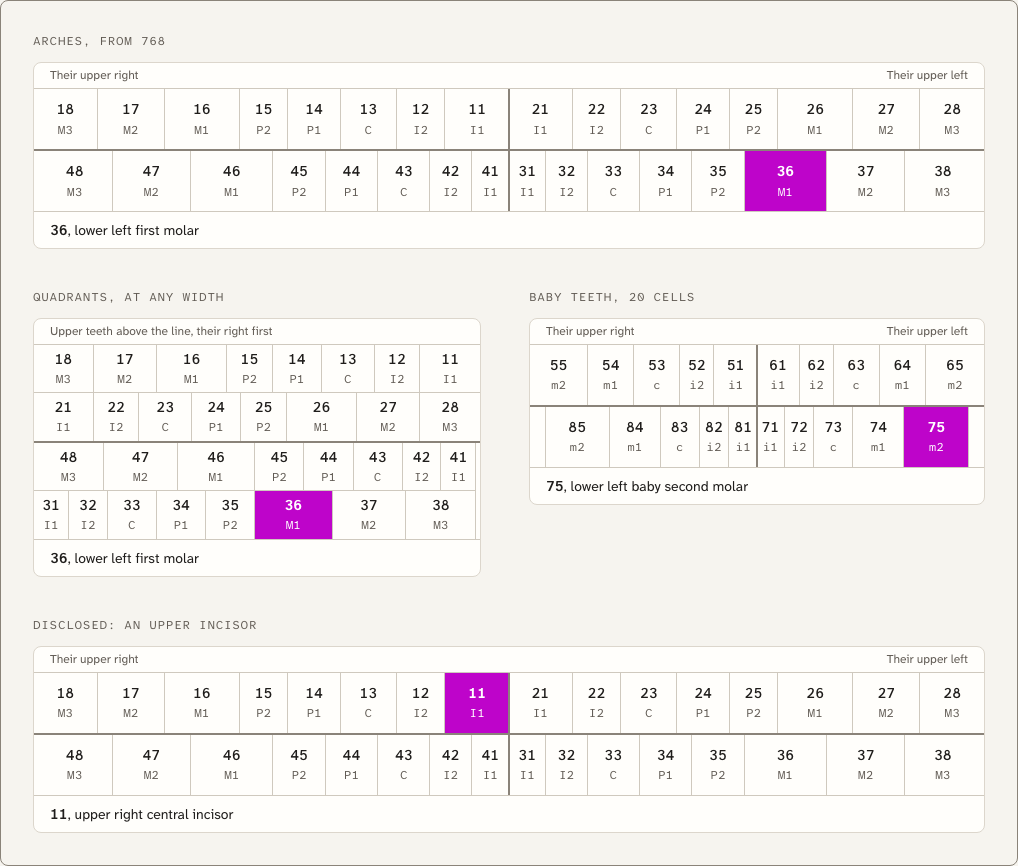Choose tooth 28 M3 in Arches chart
1018x866 pixels.
coord(952,119)
